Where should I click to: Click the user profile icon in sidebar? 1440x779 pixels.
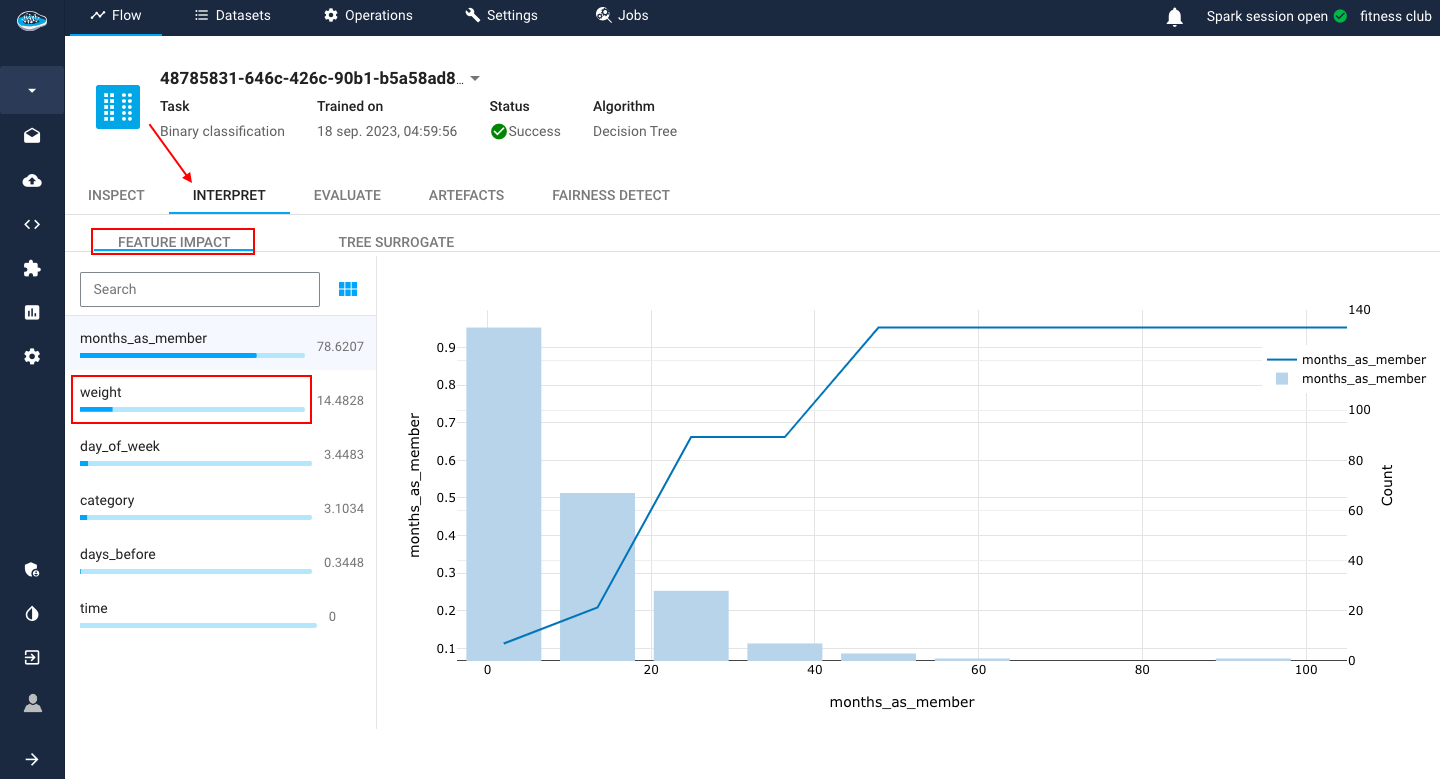[x=32, y=703]
